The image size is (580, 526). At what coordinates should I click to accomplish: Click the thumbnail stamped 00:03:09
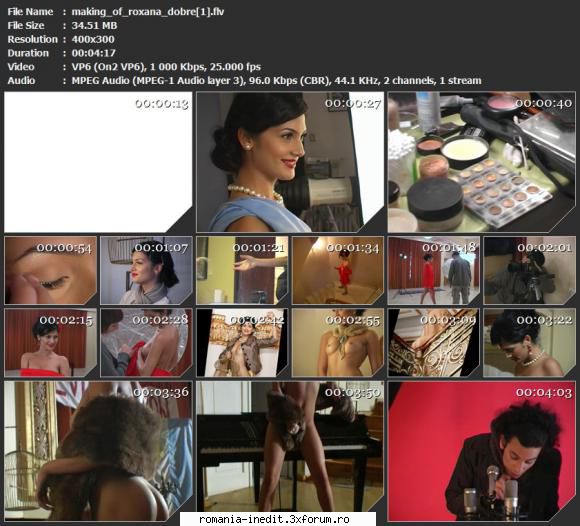coord(434,343)
